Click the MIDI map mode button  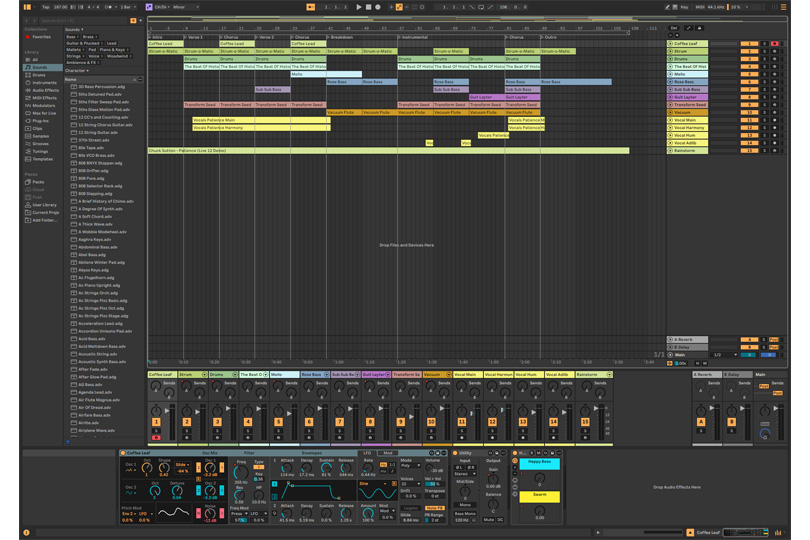[x=700, y=7]
